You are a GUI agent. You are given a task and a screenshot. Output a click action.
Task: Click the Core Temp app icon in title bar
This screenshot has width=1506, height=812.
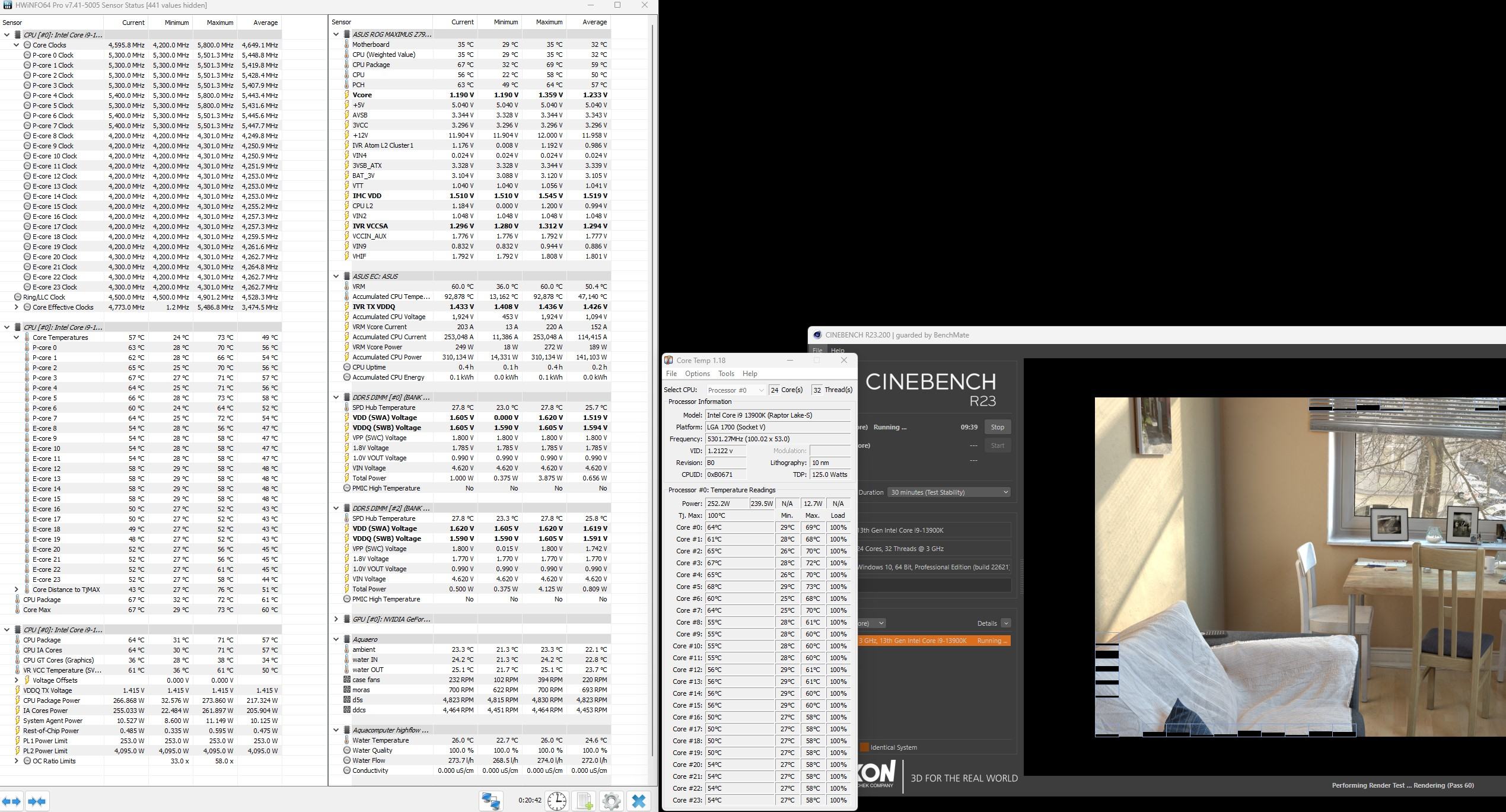668,360
